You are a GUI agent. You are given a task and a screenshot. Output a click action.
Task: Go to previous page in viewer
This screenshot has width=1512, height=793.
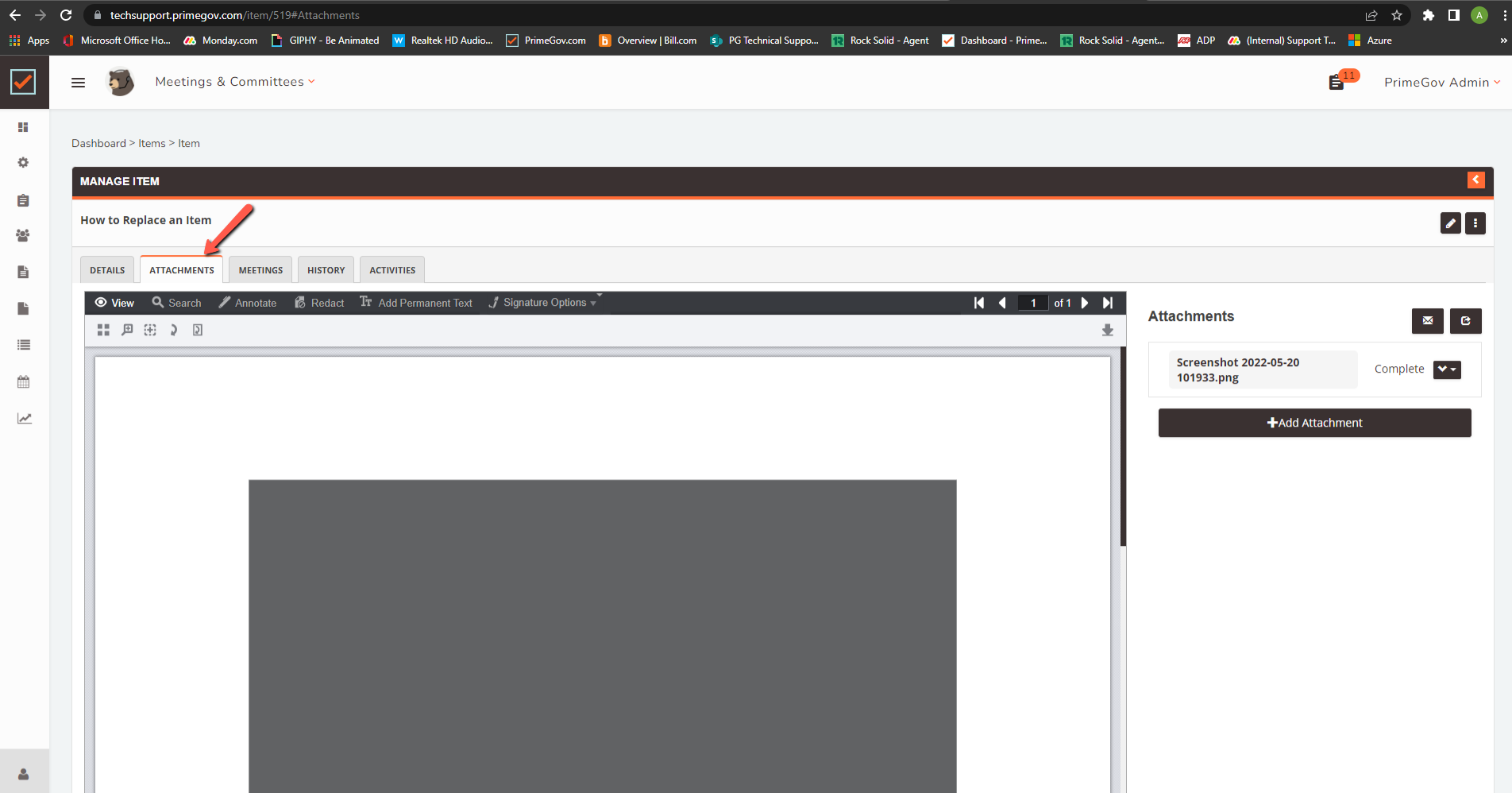1002,303
